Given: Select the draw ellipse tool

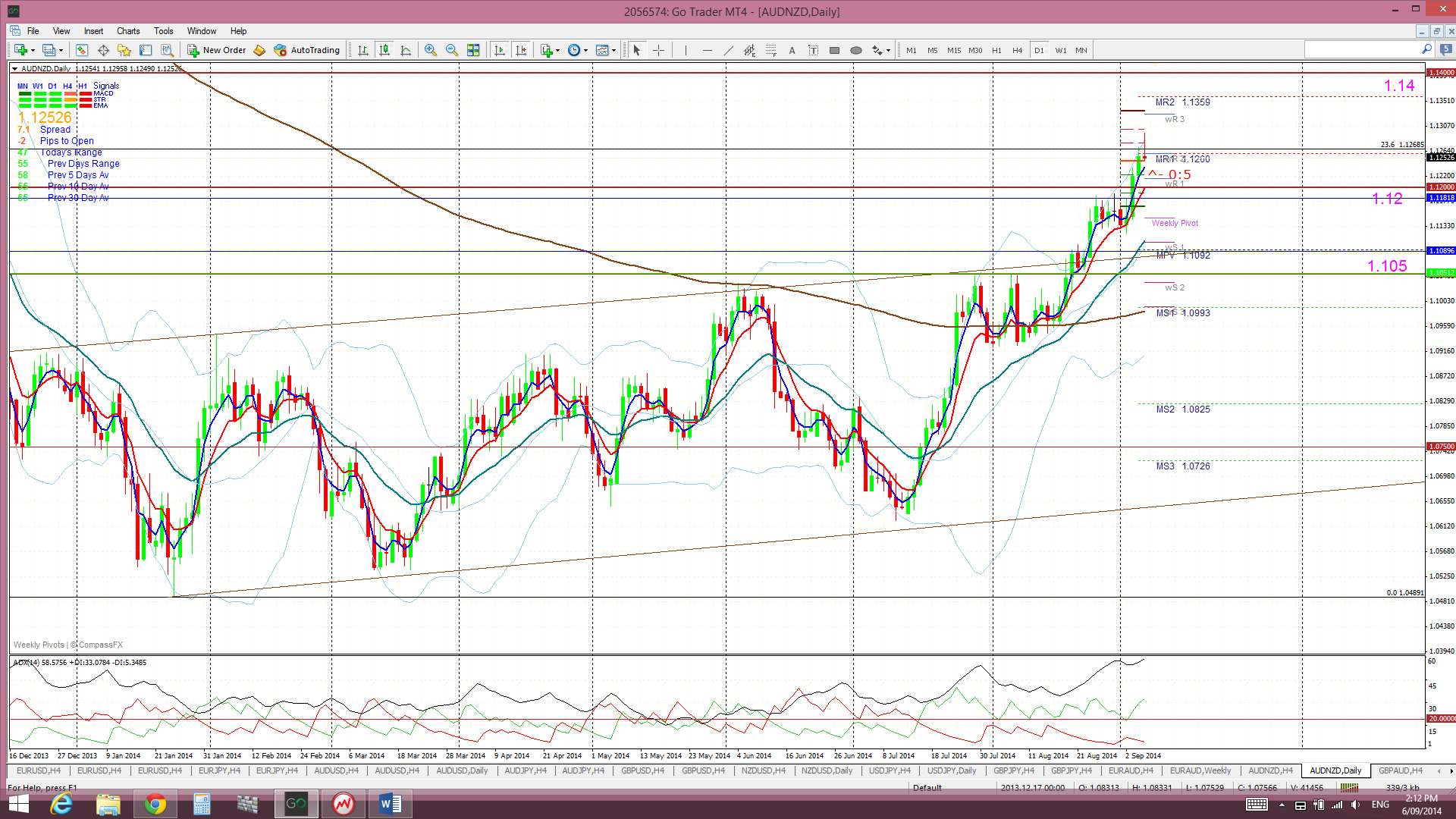Looking at the screenshot, I should click(x=856, y=50).
